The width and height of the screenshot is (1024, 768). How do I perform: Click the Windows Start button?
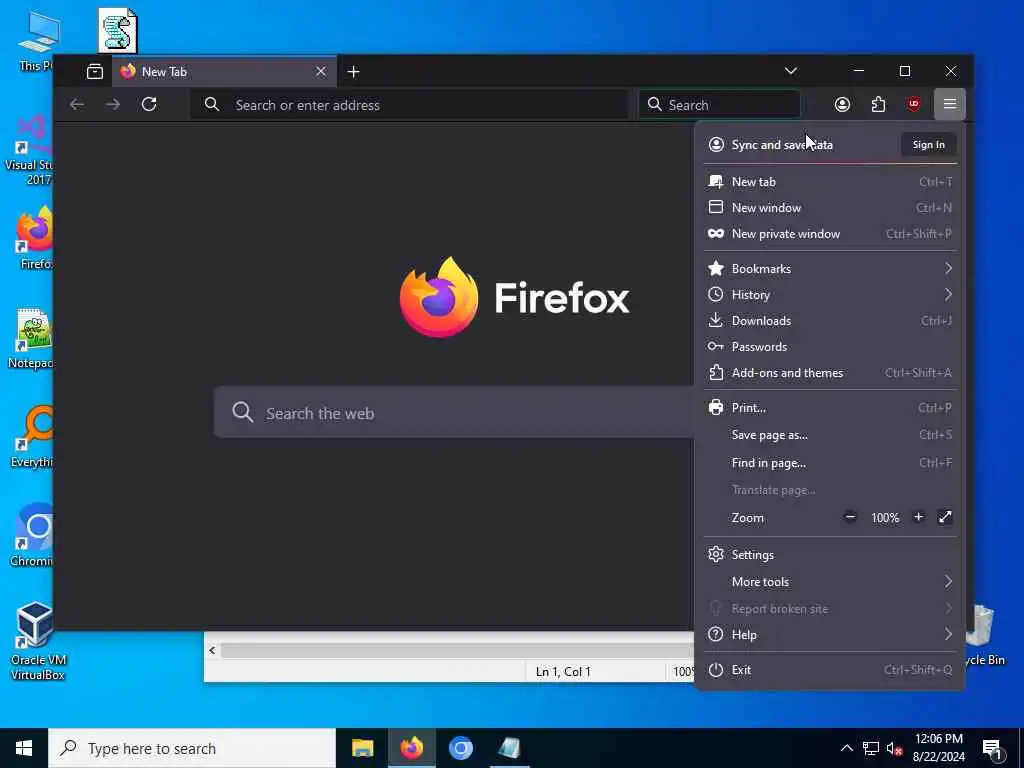pos(24,748)
